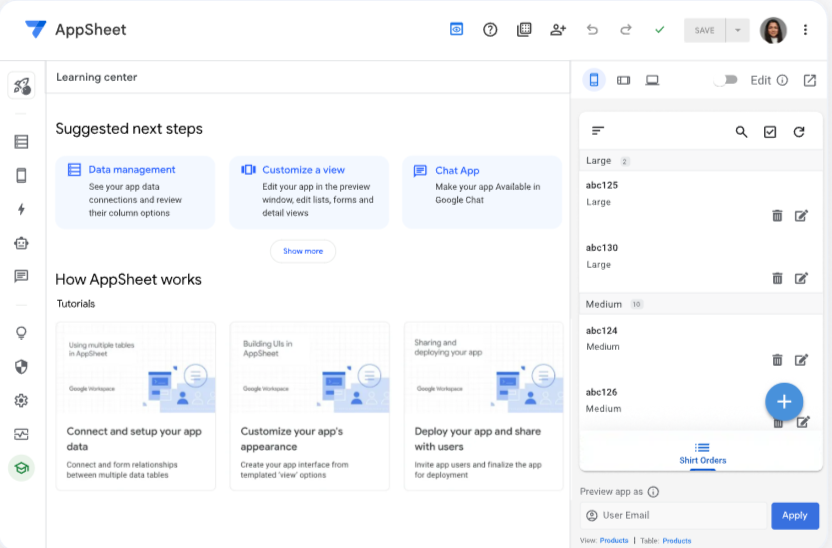Open the three-dot more options menu

click(x=805, y=30)
